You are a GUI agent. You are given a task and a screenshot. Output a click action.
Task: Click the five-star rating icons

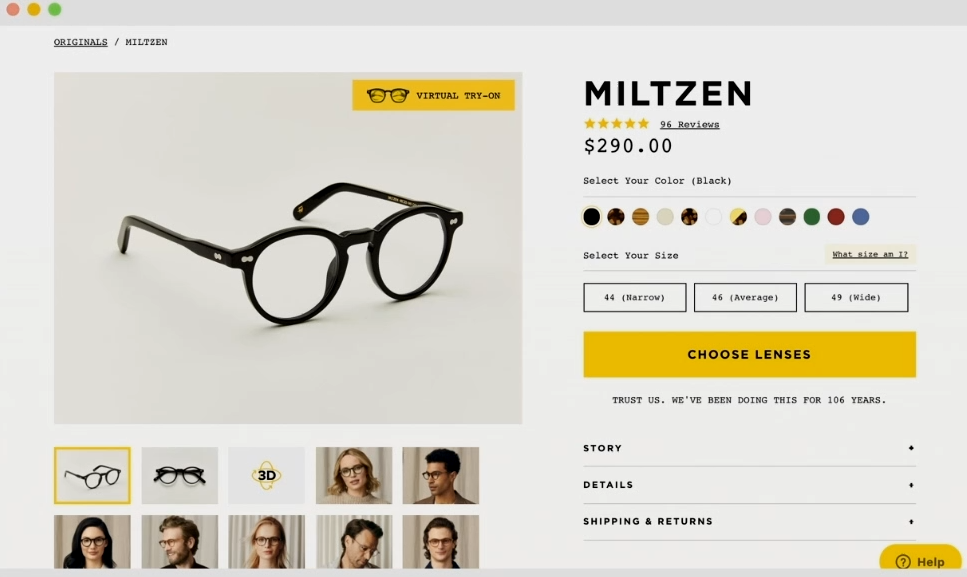coord(617,124)
